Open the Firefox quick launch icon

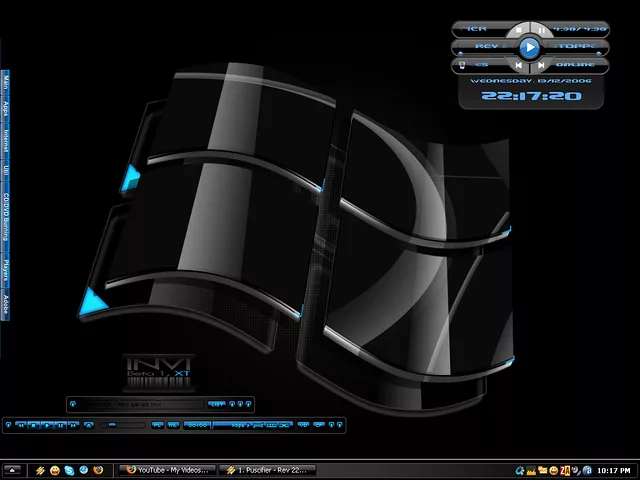(98, 470)
